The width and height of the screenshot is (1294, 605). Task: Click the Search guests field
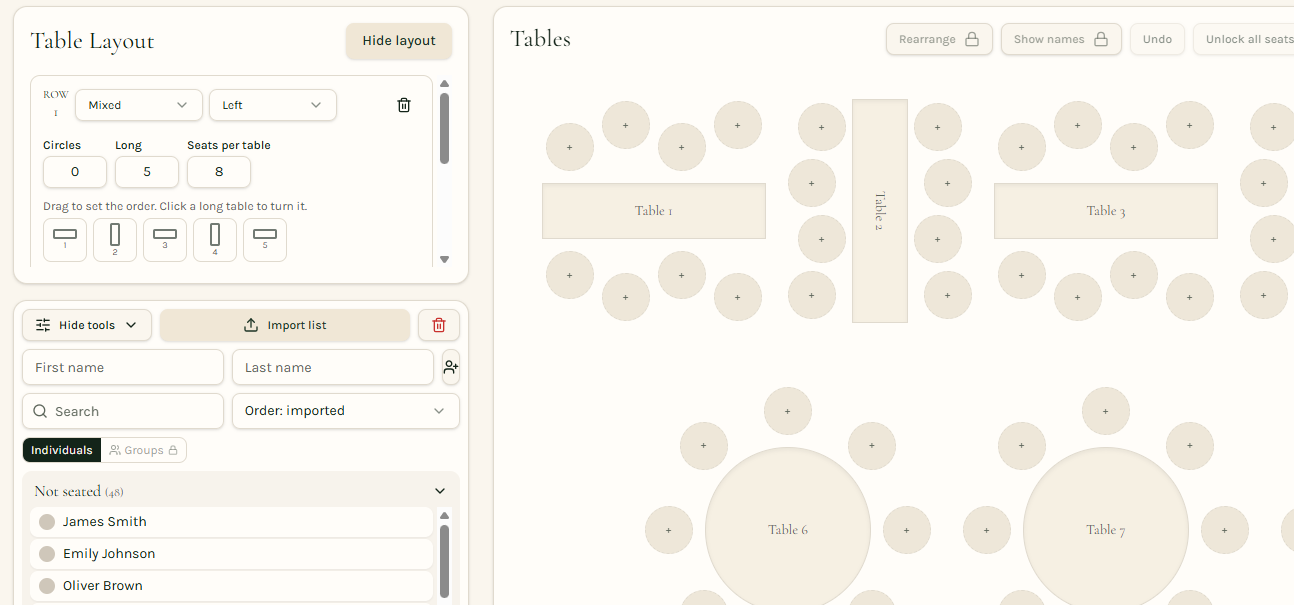[123, 411]
